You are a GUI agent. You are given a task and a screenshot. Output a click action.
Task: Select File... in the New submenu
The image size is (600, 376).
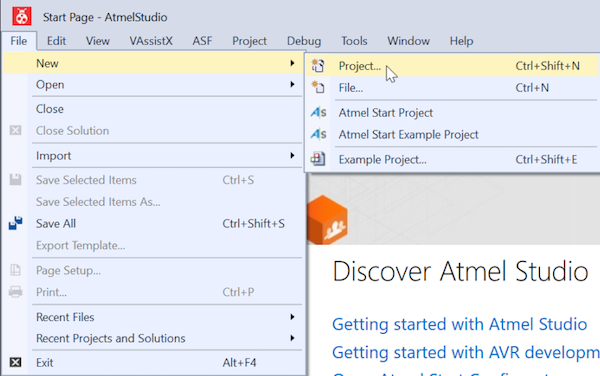pos(452,88)
